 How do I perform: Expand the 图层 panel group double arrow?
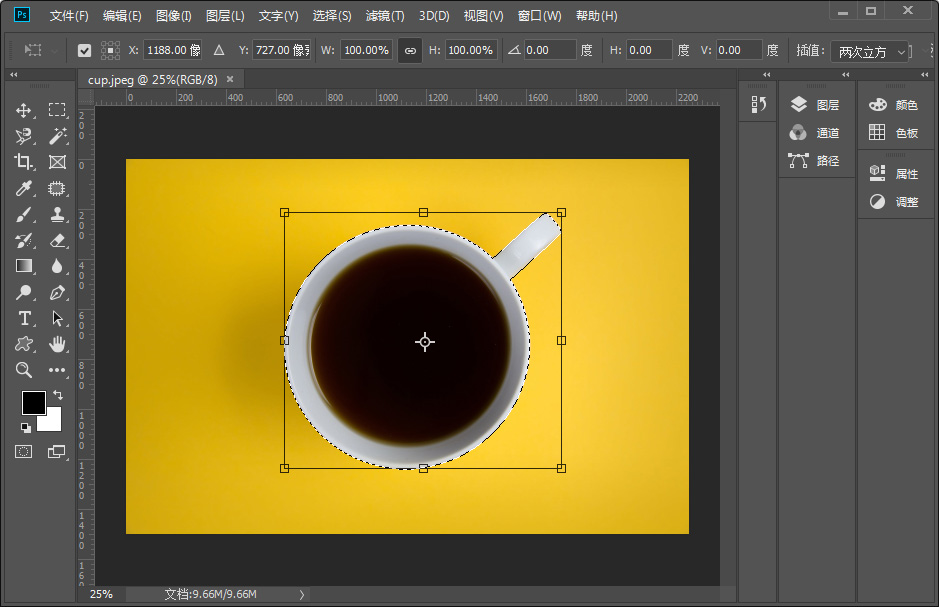pos(845,75)
